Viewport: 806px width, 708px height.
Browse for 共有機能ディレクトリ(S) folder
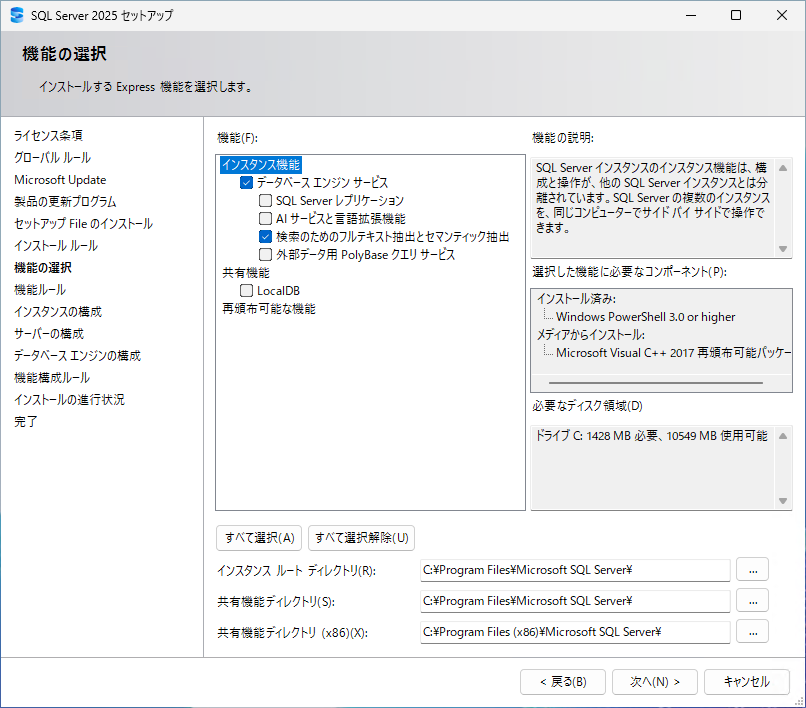click(753, 601)
